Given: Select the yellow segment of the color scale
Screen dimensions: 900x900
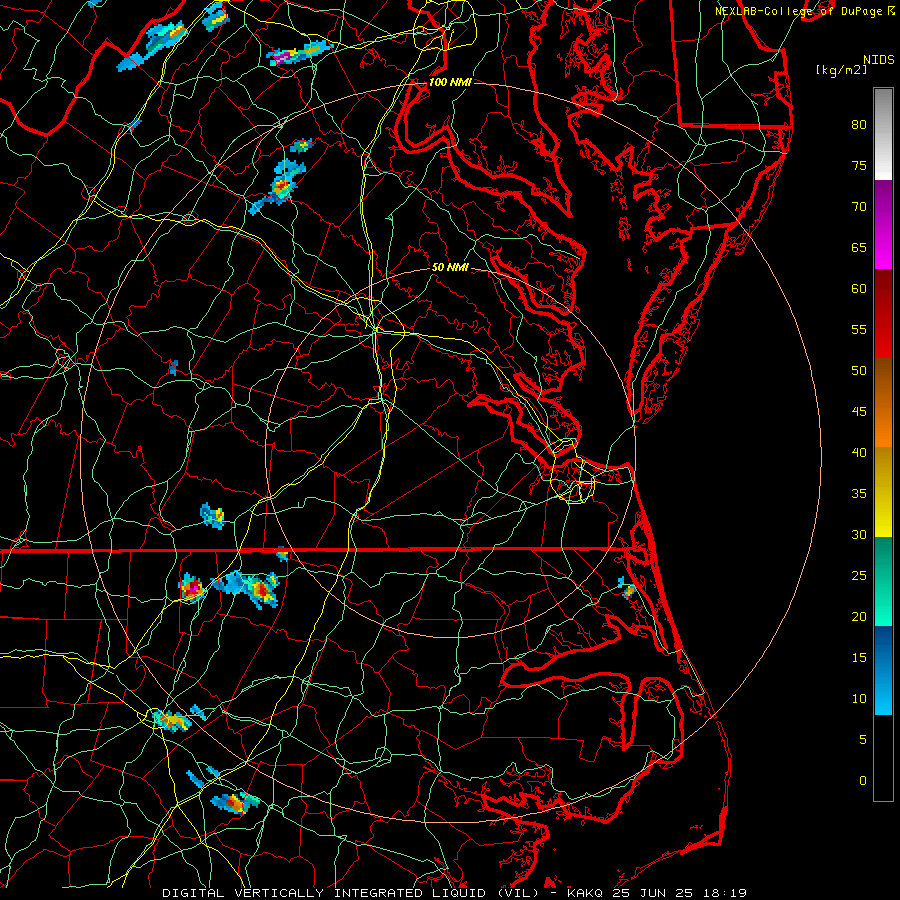Looking at the screenshot, I should [883, 492].
